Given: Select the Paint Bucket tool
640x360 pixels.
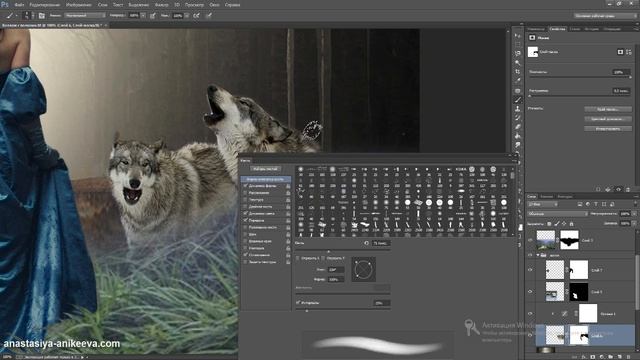Looking at the screenshot, I should coord(518,136).
